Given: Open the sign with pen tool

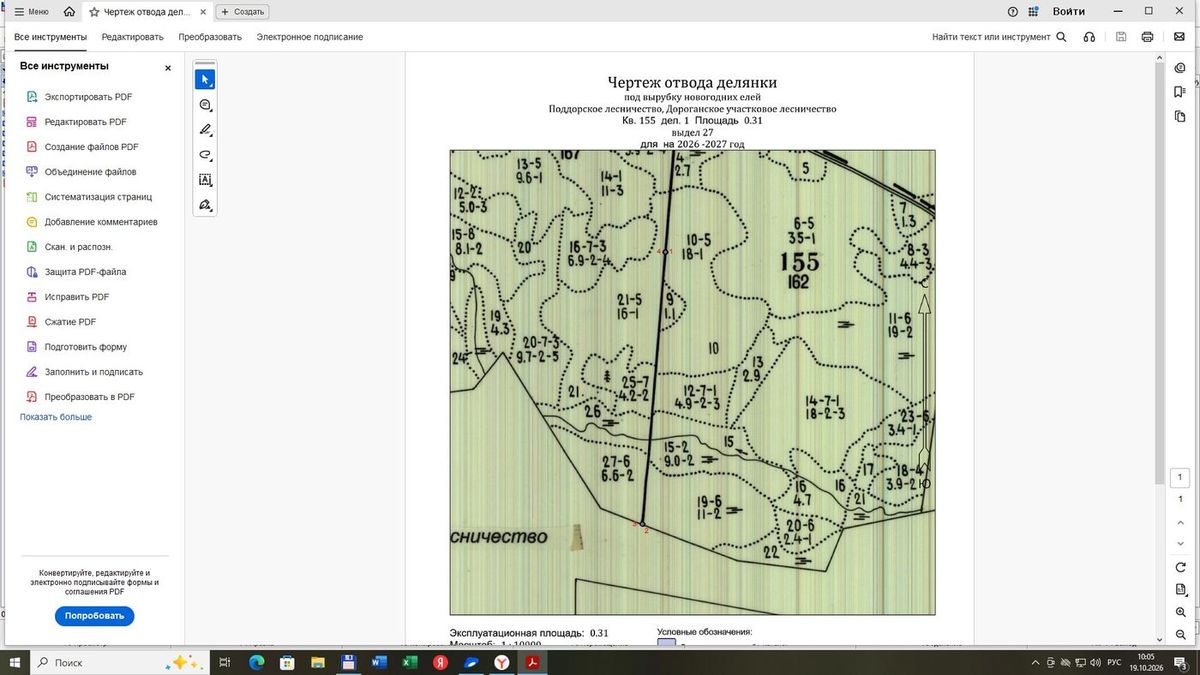Looking at the screenshot, I should click(x=205, y=205).
